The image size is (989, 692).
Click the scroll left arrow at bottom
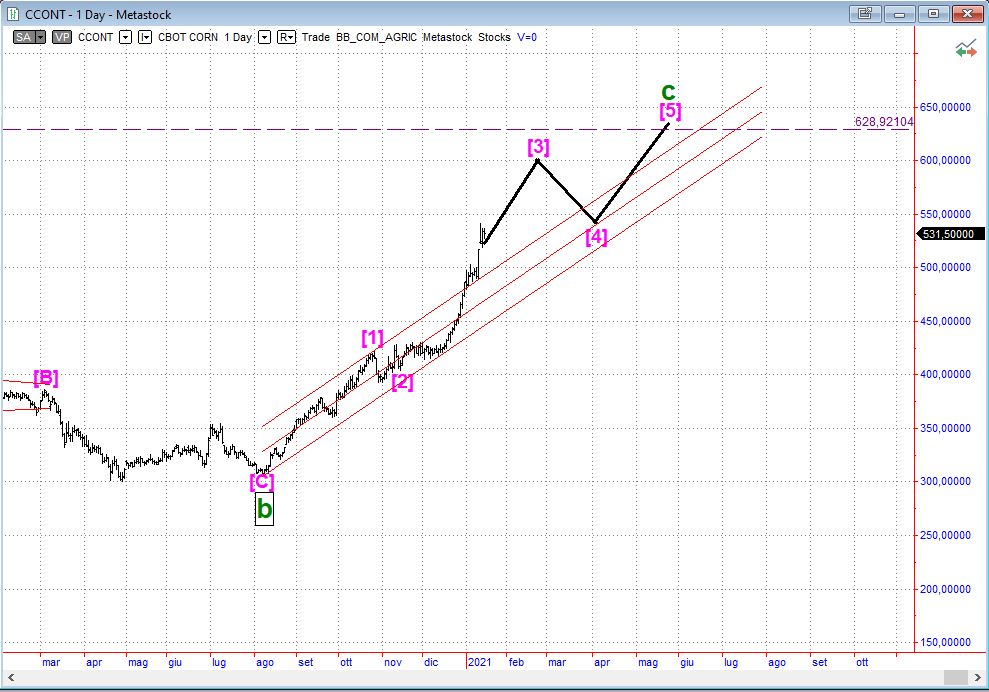[10, 678]
